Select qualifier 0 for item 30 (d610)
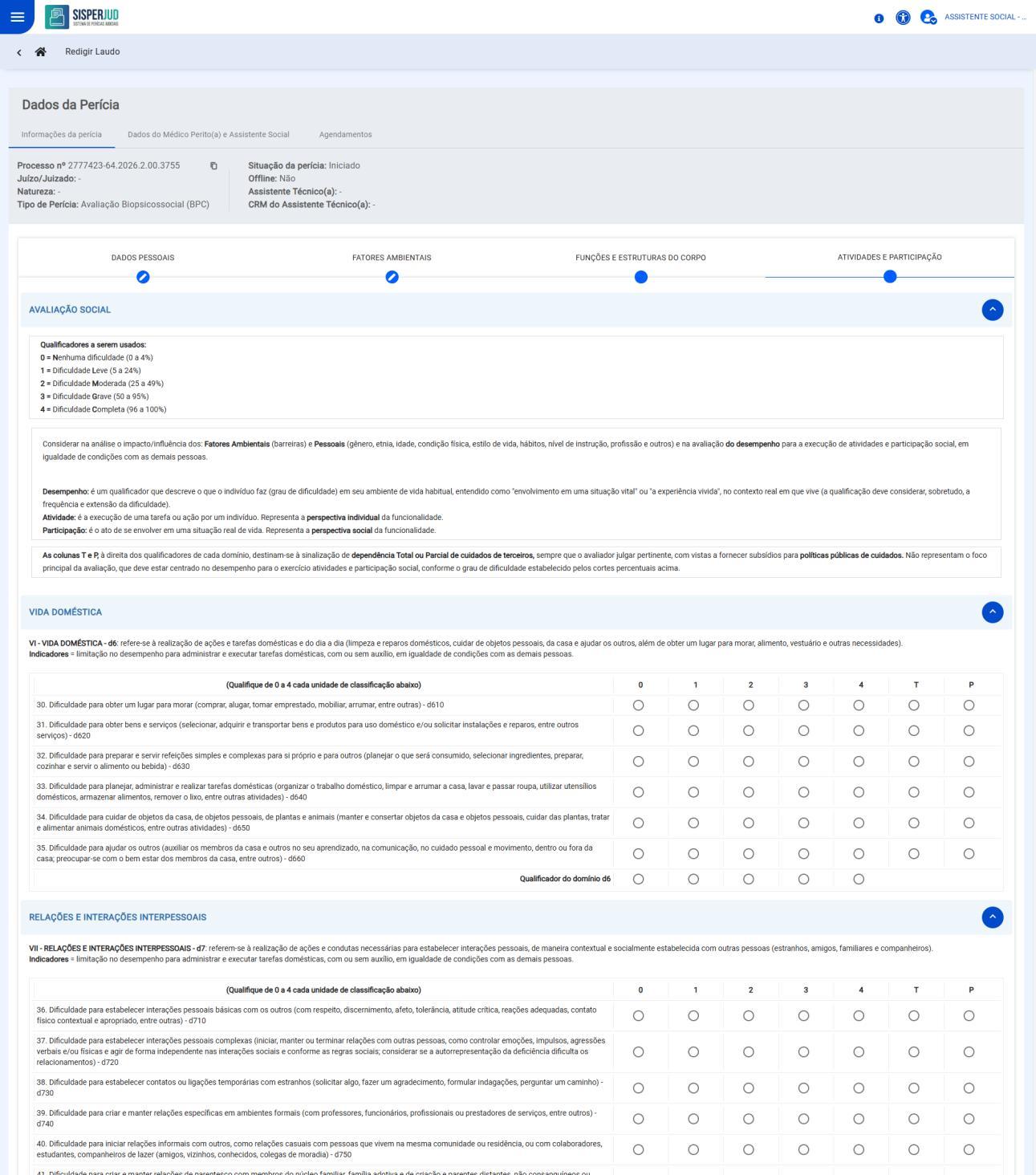Image resolution: width=1036 pixels, height=1175 pixels. pyautogui.click(x=639, y=705)
